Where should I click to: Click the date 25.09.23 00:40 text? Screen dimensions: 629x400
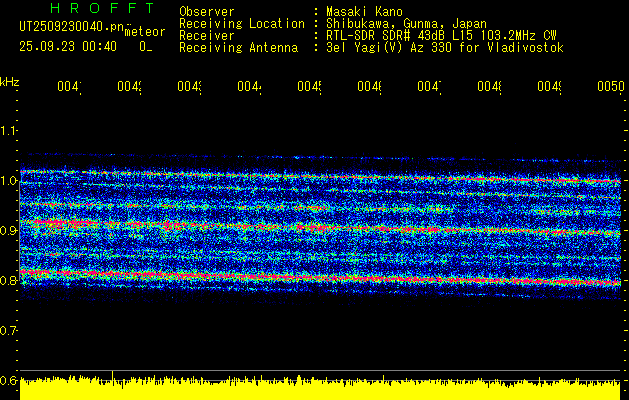[x=68, y=47]
